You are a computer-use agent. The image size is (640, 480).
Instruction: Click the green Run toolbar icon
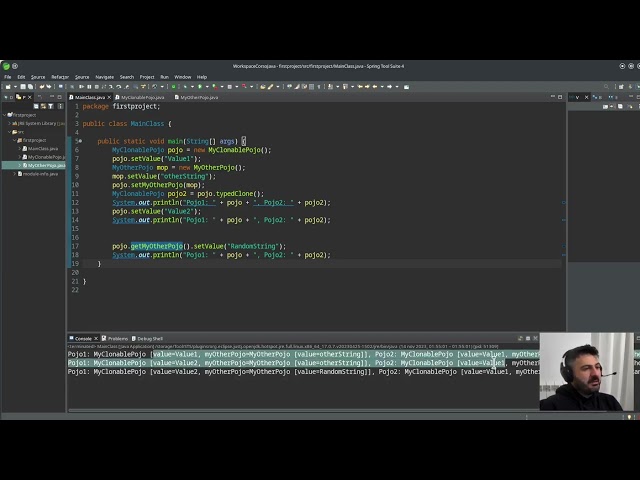click(200, 87)
